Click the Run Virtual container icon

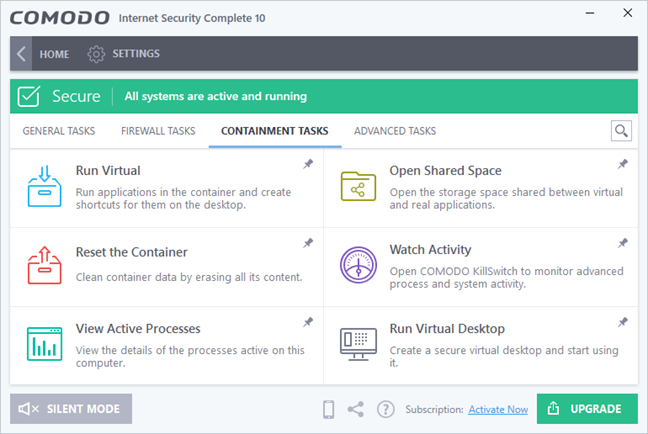click(x=42, y=186)
